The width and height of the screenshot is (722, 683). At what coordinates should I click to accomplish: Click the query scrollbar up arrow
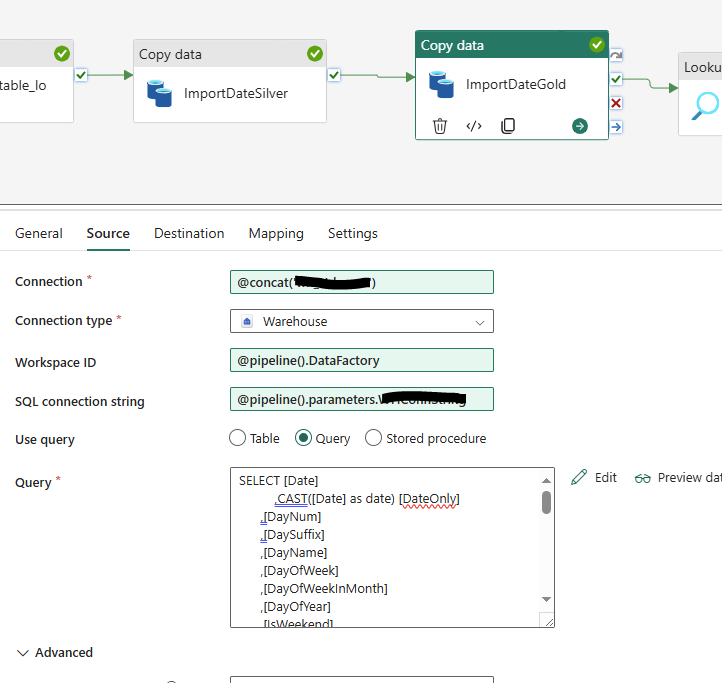tap(547, 480)
